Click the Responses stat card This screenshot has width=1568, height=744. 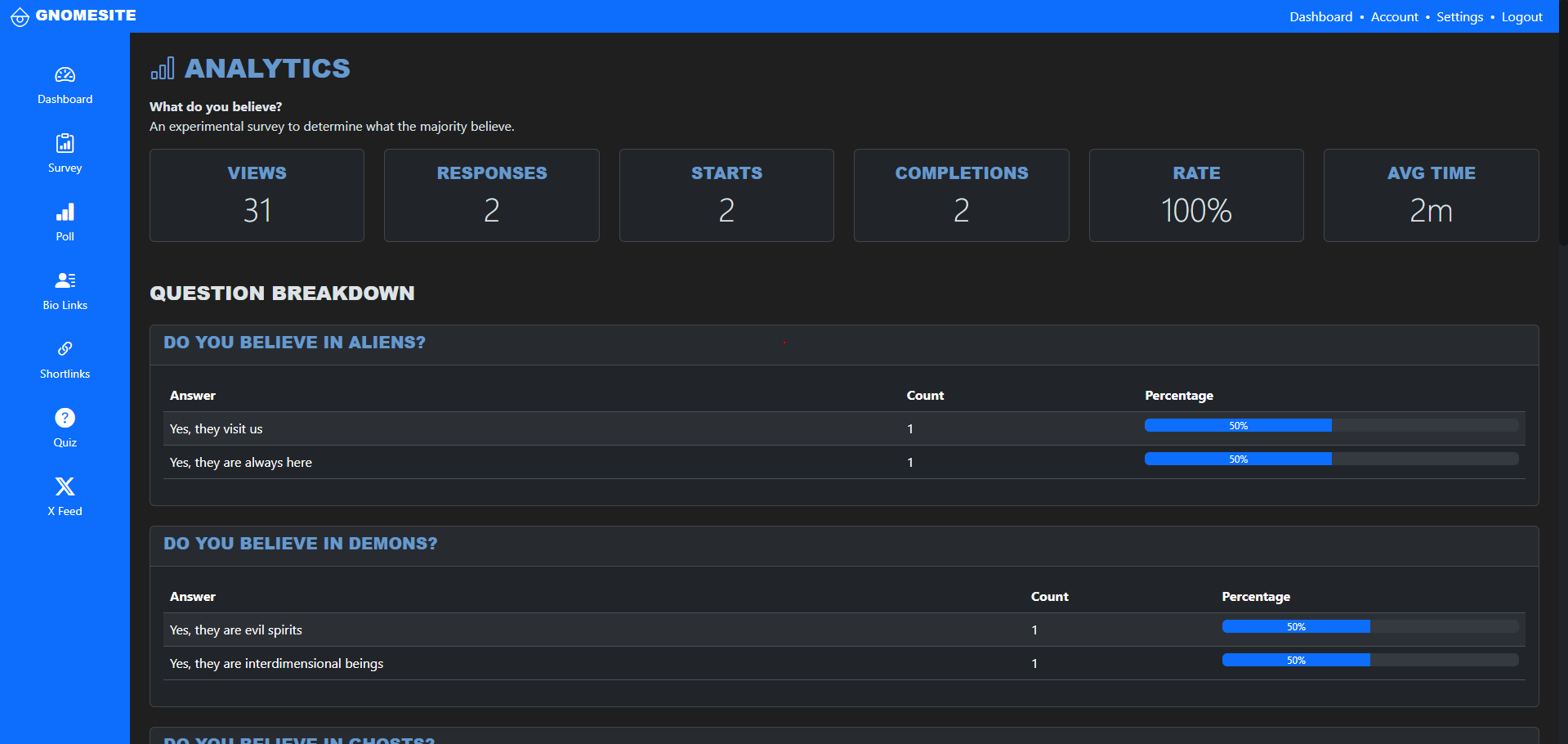(x=491, y=195)
